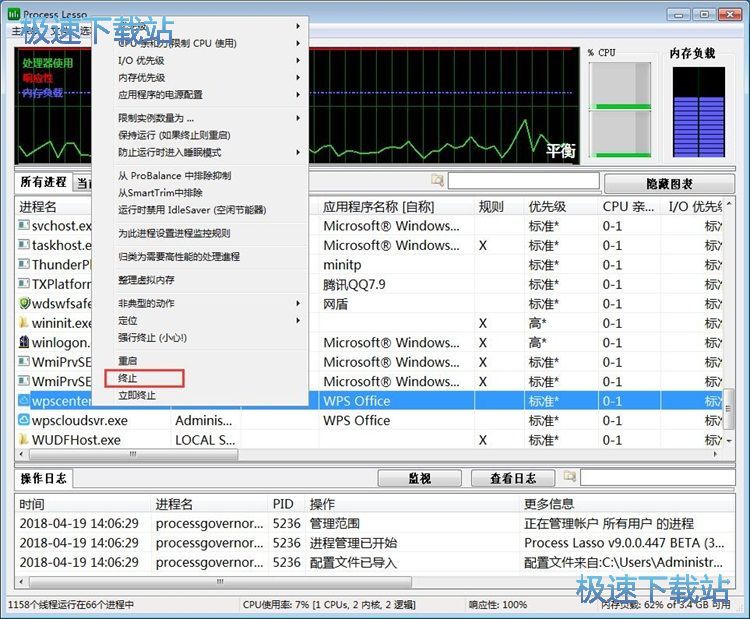Toggle 运行时禁用 IdleSaver option
The height and width of the screenshot is (619, 750).
pyautogui.click(x=192, y=210)
